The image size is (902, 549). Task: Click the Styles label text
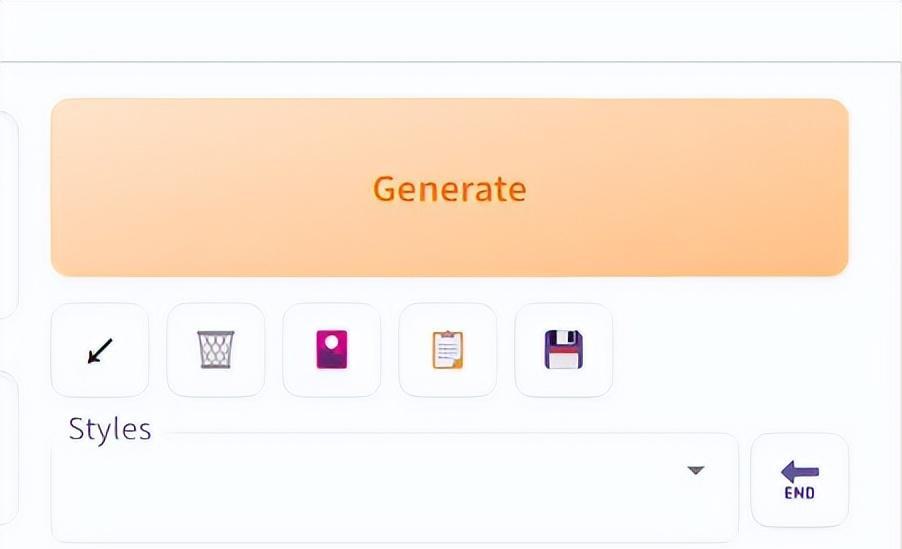110,429
